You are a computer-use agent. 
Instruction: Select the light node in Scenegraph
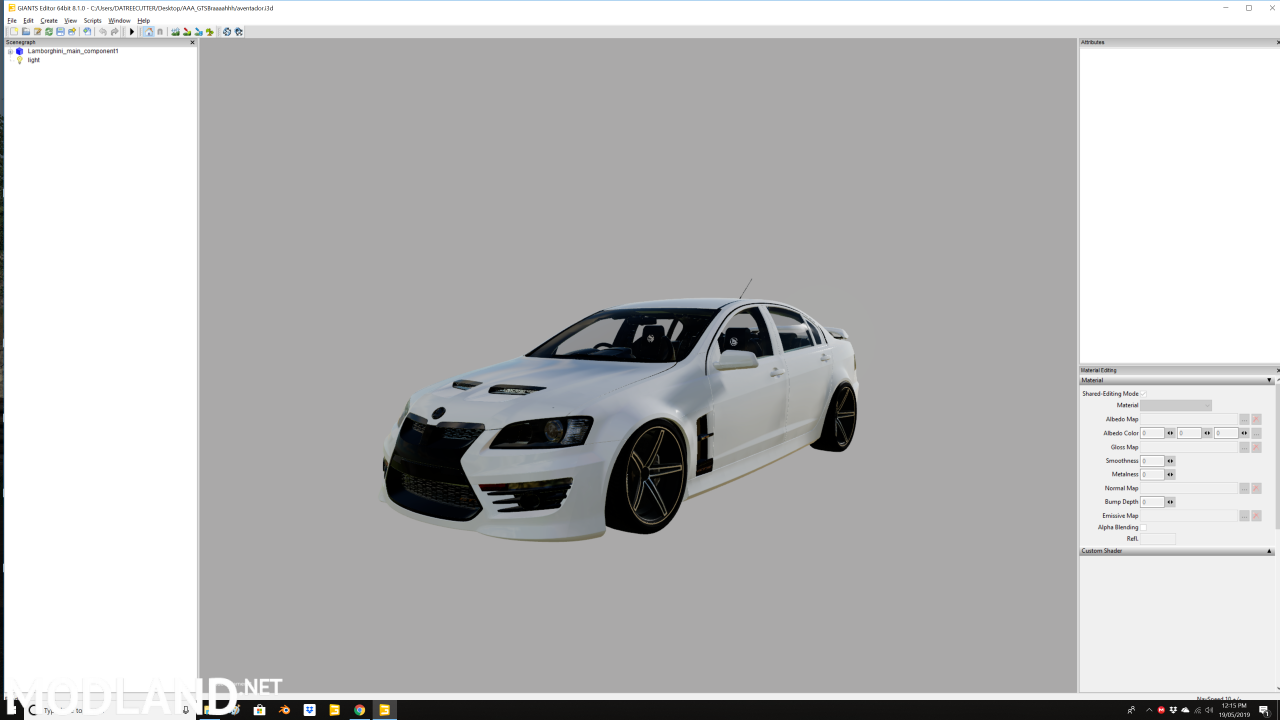click(34, 60)
